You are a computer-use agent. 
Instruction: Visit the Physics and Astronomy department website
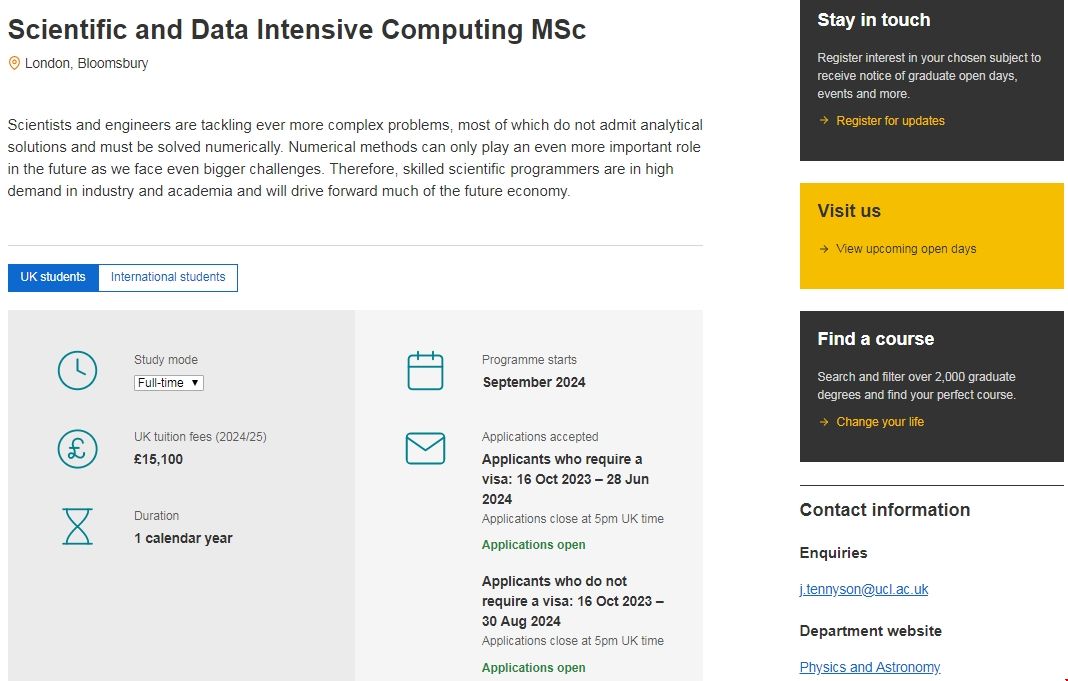[870, 667]
